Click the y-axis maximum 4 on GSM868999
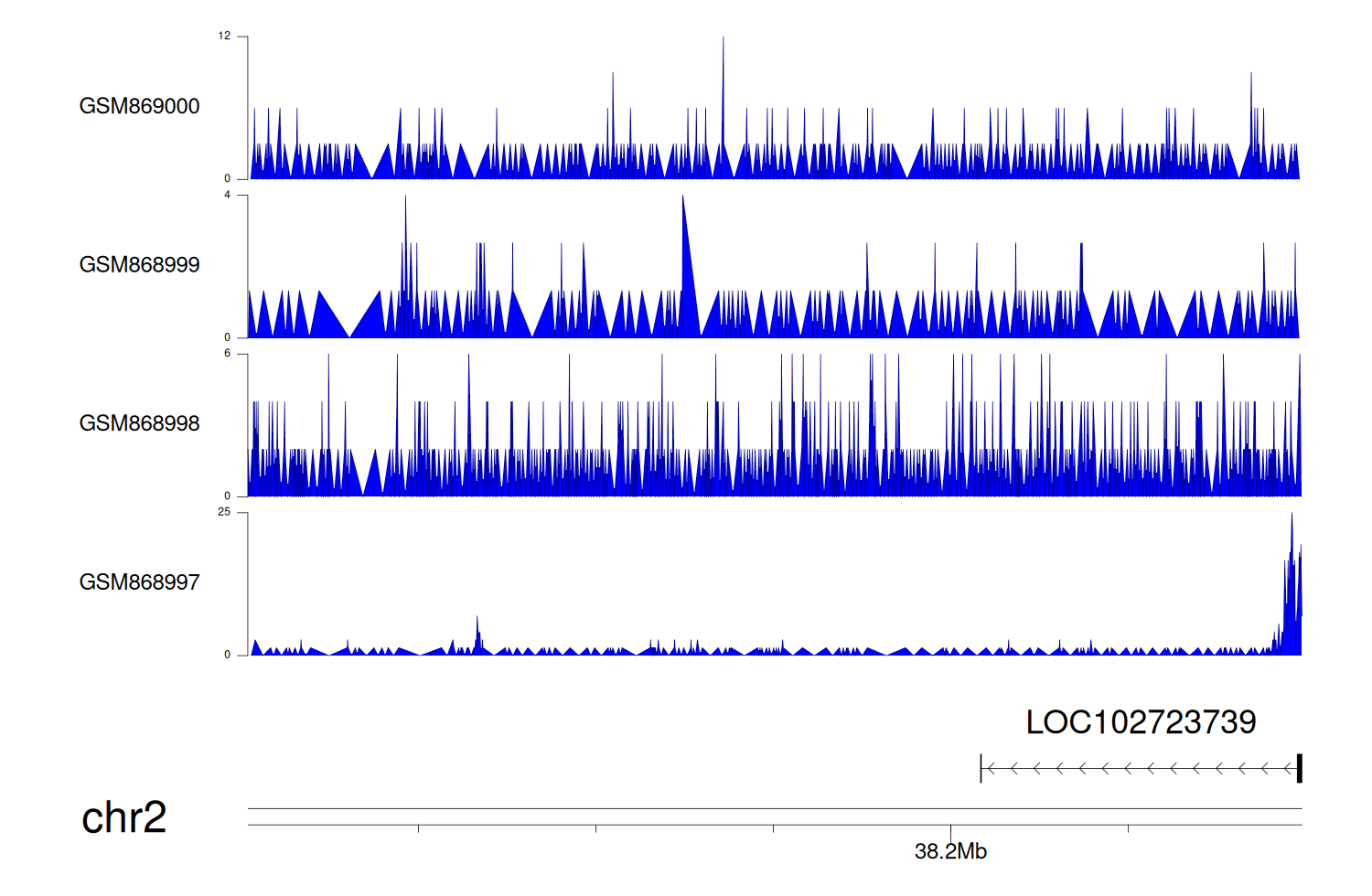 point(228,195)
